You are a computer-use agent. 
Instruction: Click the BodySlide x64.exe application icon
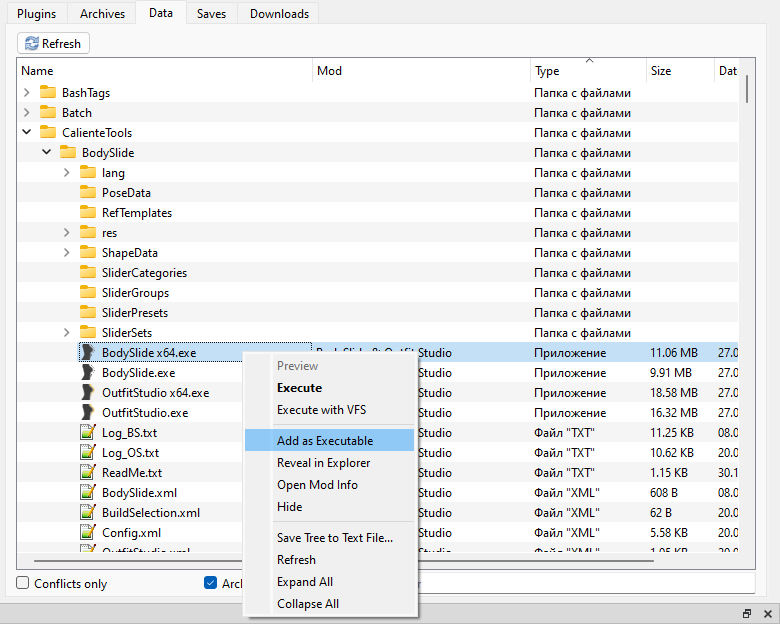tap(88, 352)
